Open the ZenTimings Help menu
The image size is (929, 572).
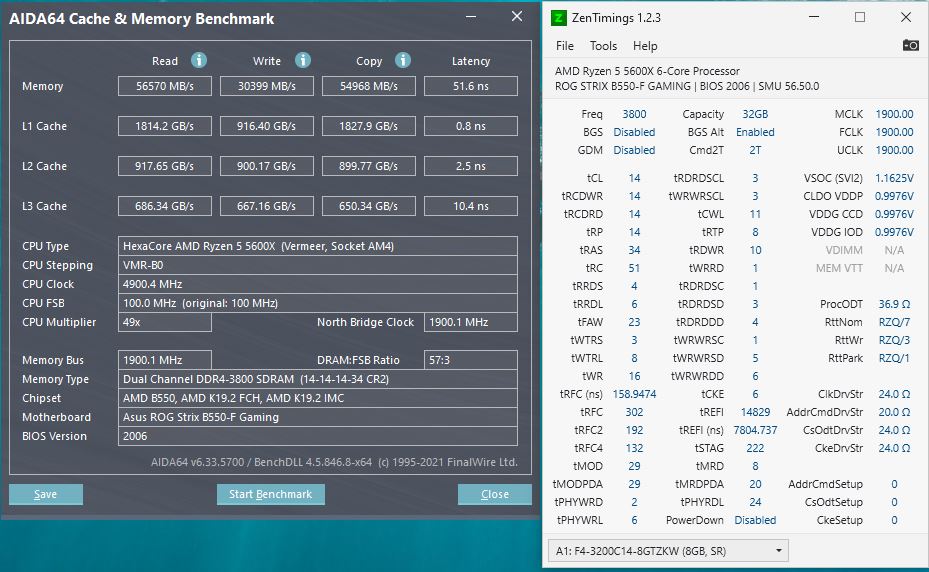coord(645,46)
